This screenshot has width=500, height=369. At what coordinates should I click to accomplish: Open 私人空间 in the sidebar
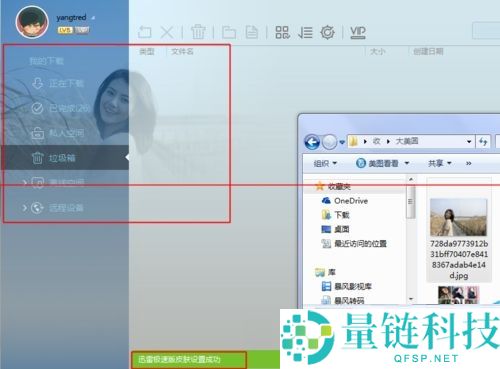pyautogui.click(x=65, y=133)
